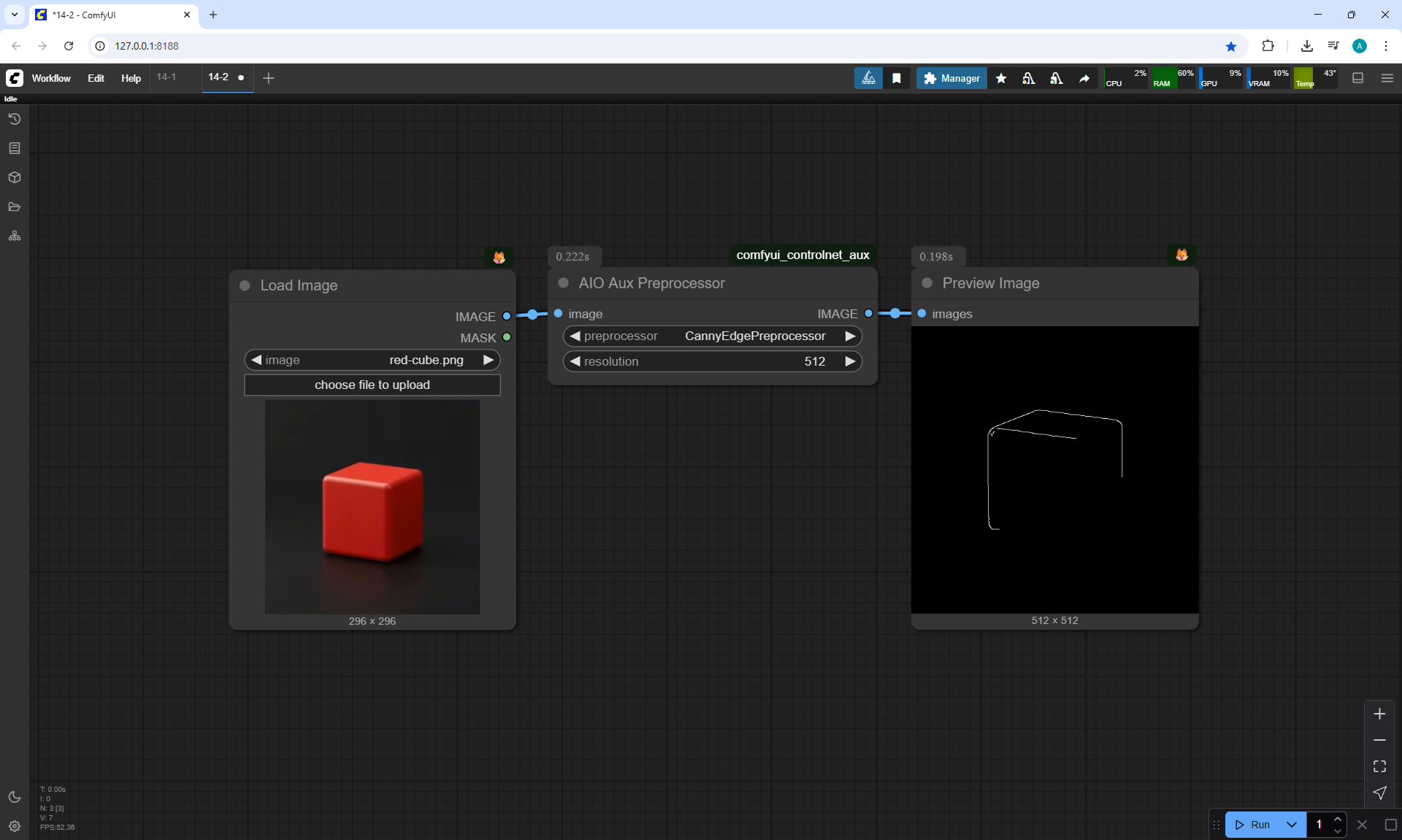This screenshot has height=840, width=1402.
Task: Open the templates hierarchy sidebar icon
Action: [x=15, y=236]
